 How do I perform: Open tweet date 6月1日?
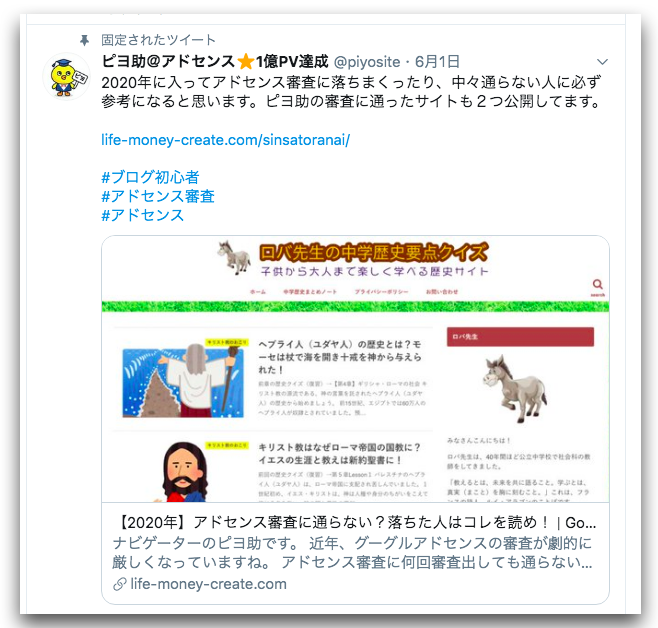437,62
